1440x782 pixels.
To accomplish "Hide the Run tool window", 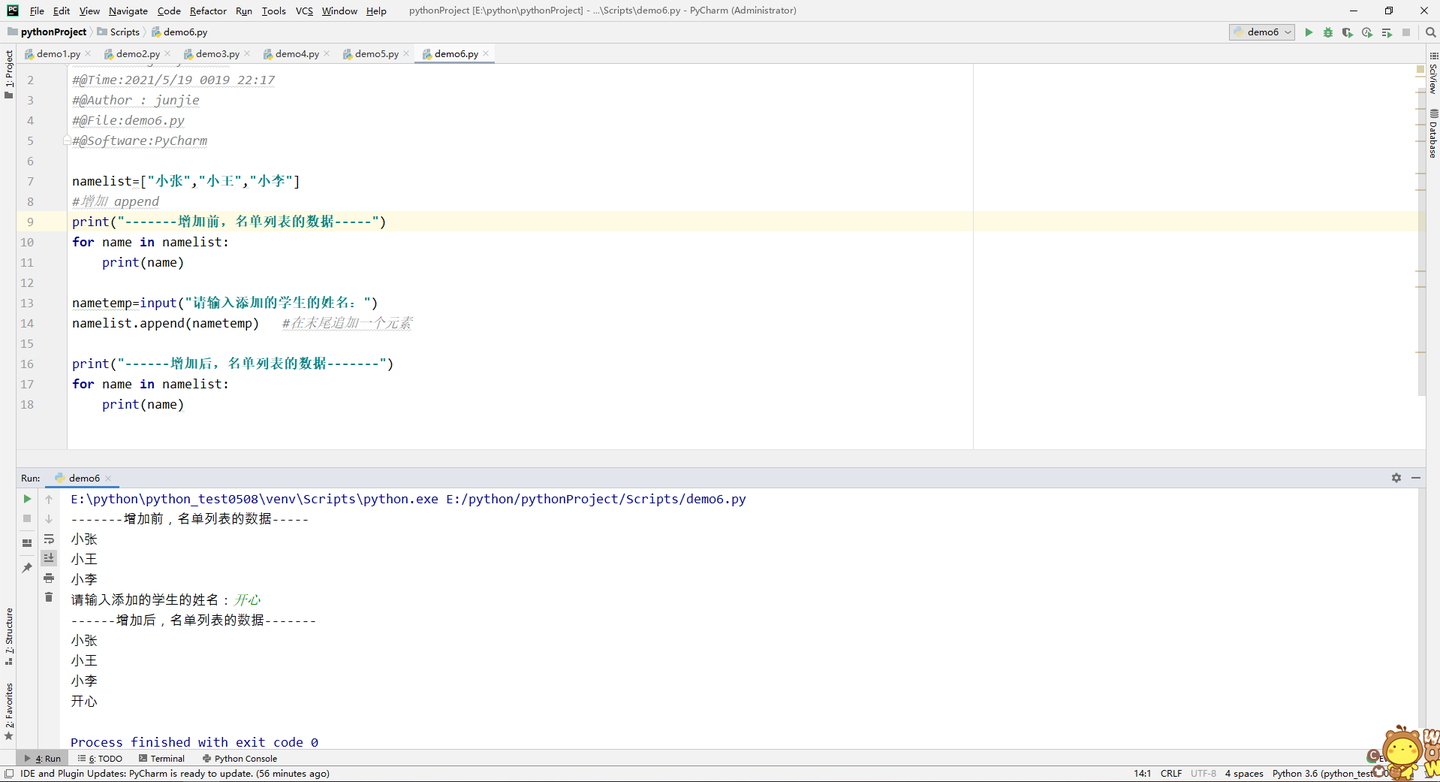I will (1416, 478).
